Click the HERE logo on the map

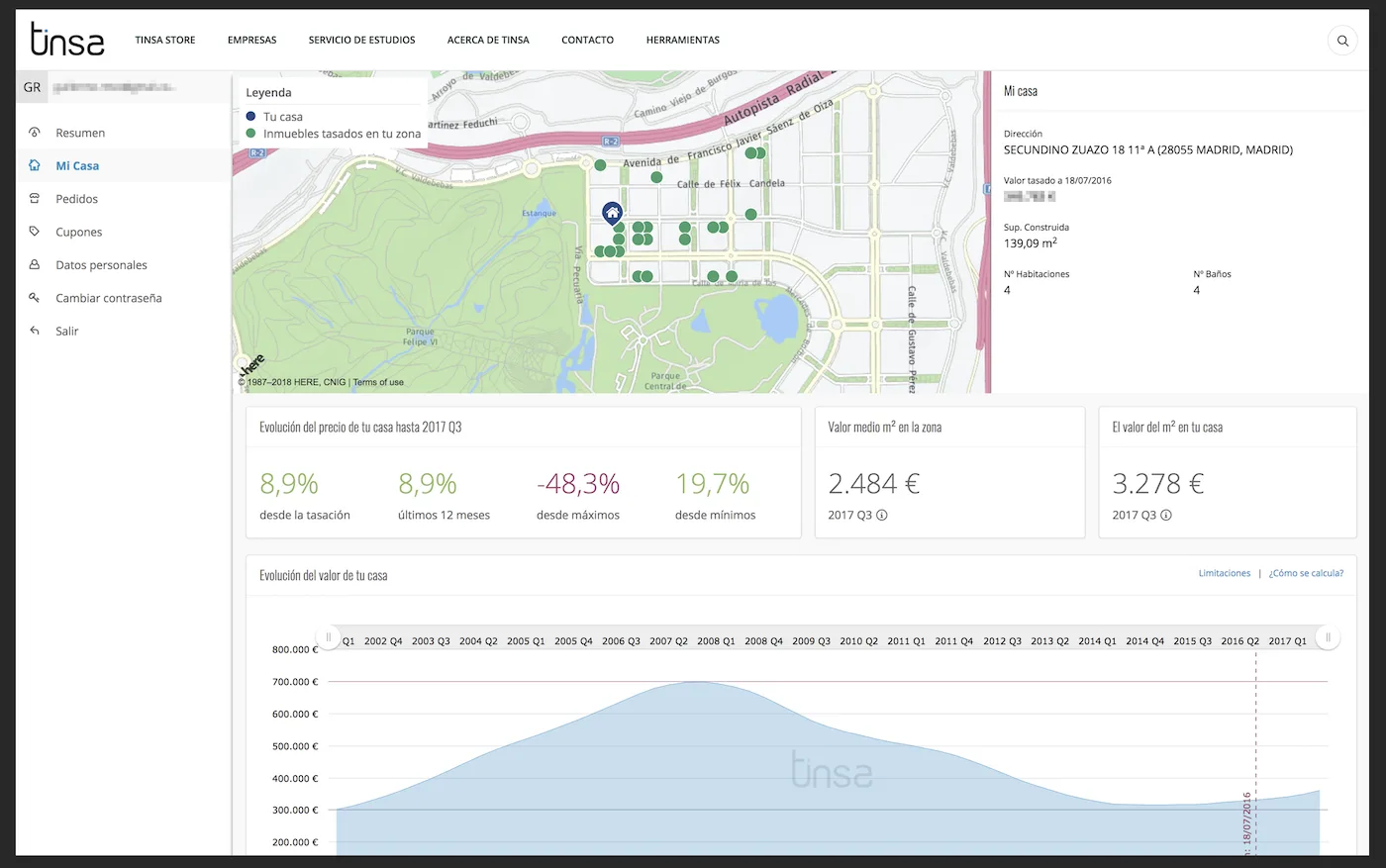250,365
